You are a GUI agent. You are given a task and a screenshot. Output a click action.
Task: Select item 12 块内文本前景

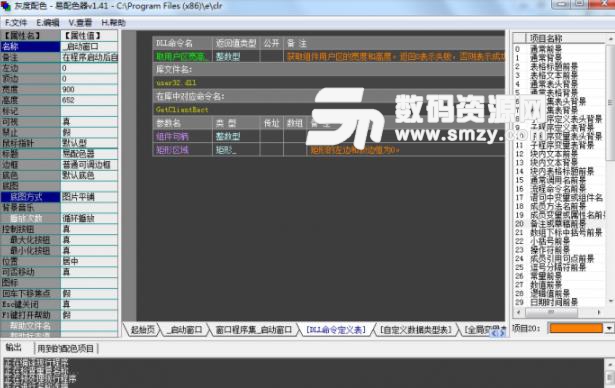point(559,153)
